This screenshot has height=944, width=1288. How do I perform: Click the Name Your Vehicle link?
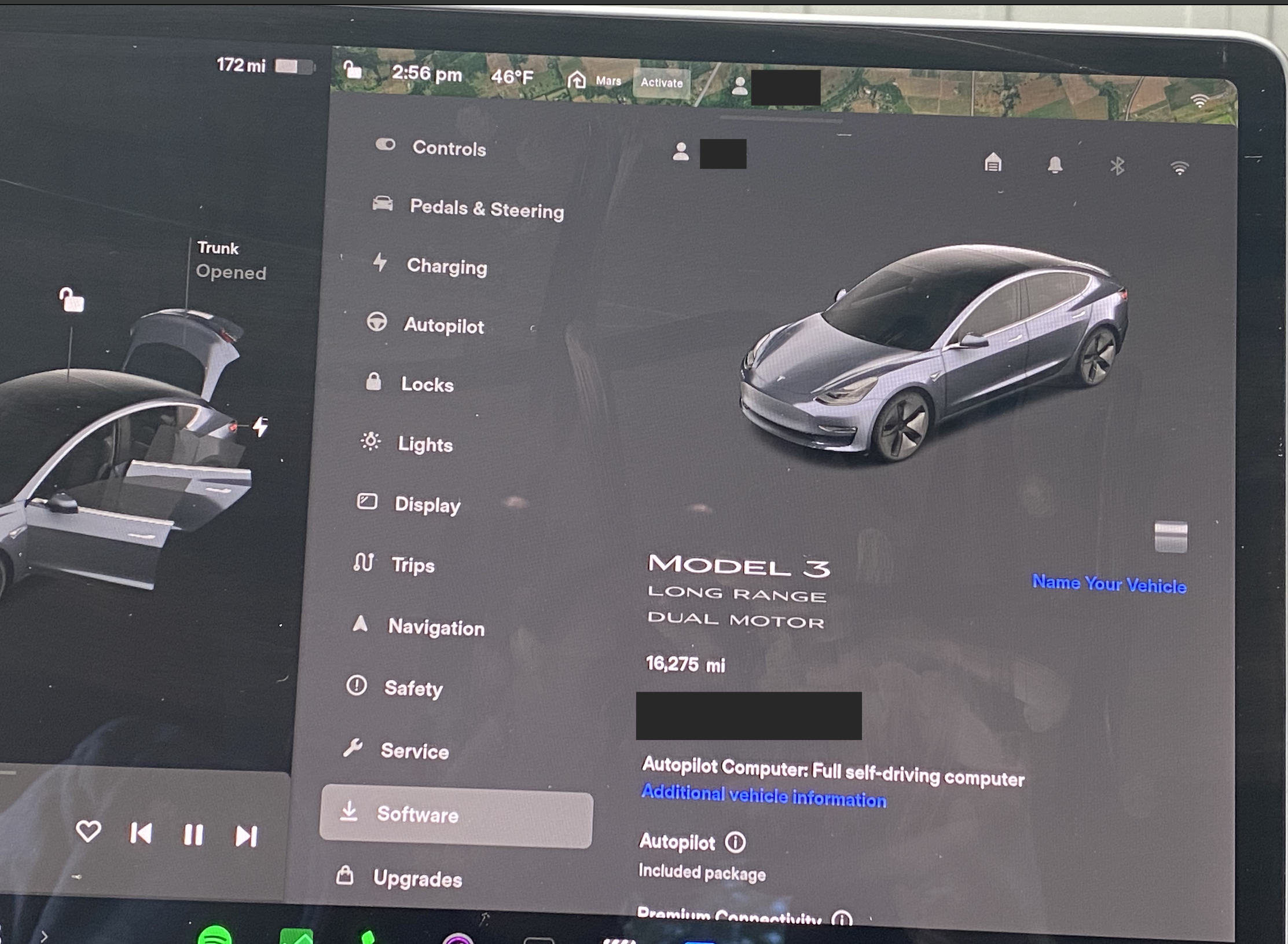pyautogui.click(x=1109, y=584)
